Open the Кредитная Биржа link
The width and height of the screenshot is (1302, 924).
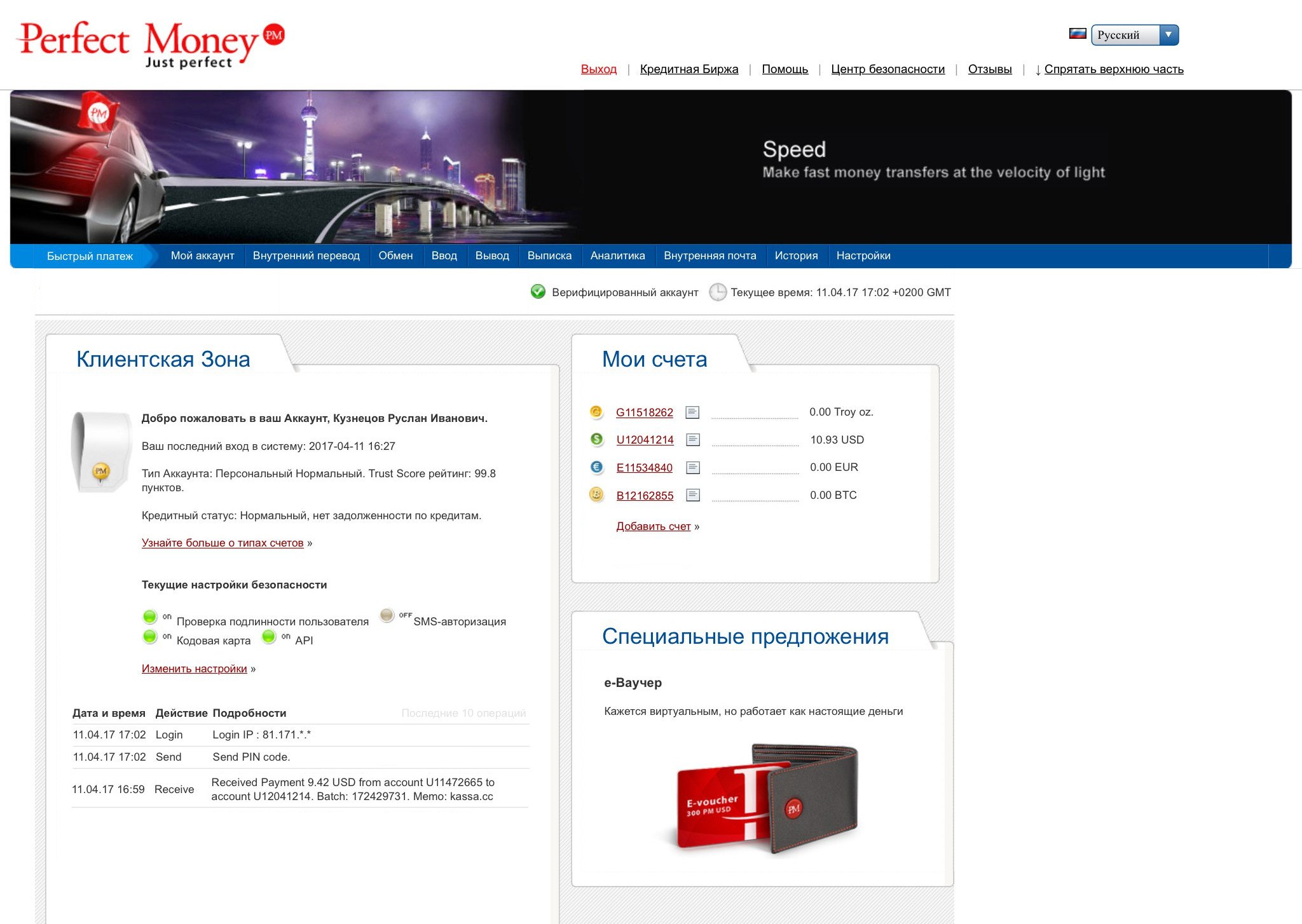click(x=689, y=69)
